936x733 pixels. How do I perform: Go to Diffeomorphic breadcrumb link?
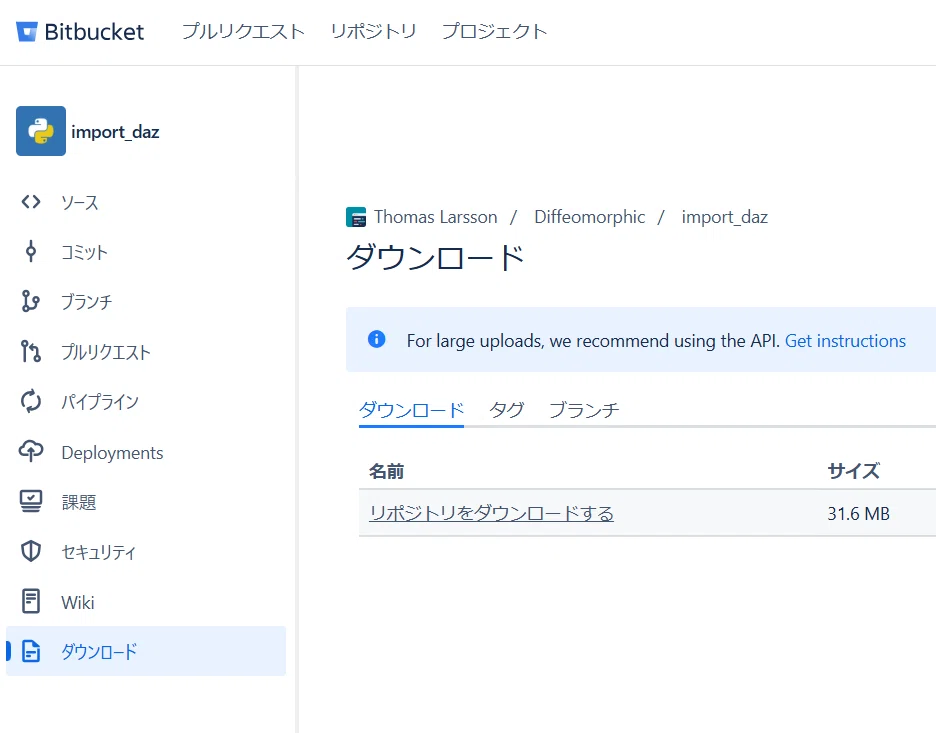(590, 217)
